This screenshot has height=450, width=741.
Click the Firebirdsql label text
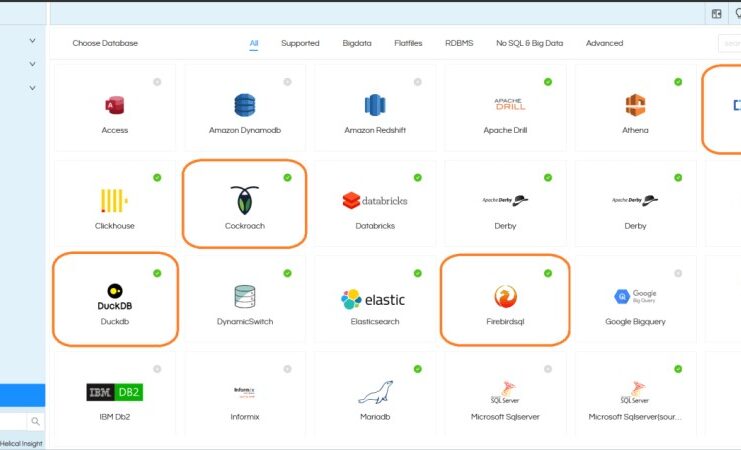(x=505, y=321)
